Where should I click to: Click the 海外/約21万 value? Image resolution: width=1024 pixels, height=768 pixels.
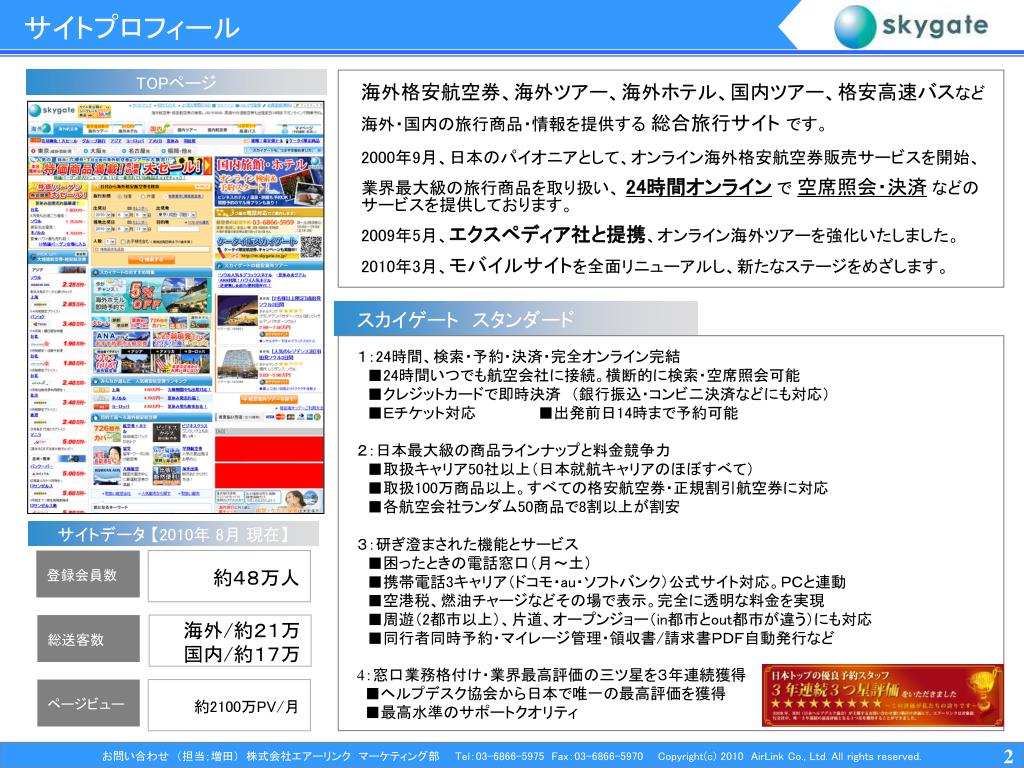(x=242, y=630)
